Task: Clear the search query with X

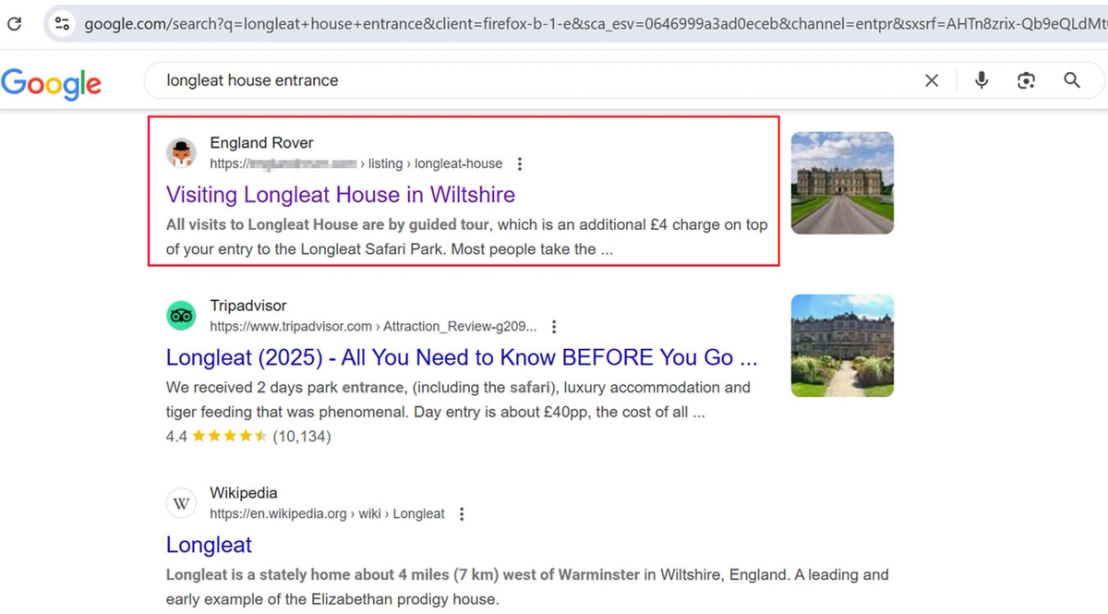Action: pos(931,81)
